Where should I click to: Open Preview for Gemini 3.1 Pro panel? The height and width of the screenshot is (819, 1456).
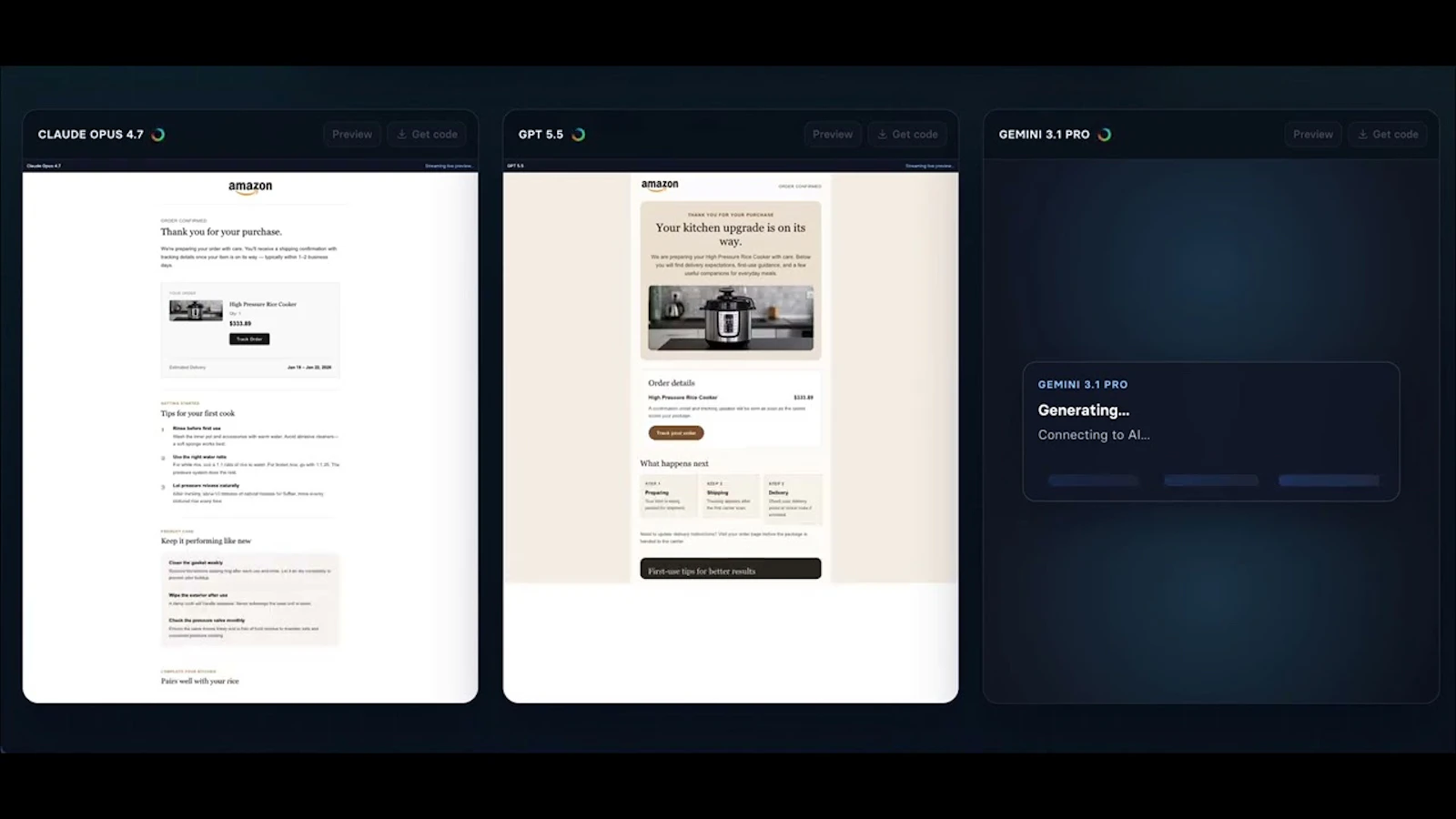(1313, 135)
